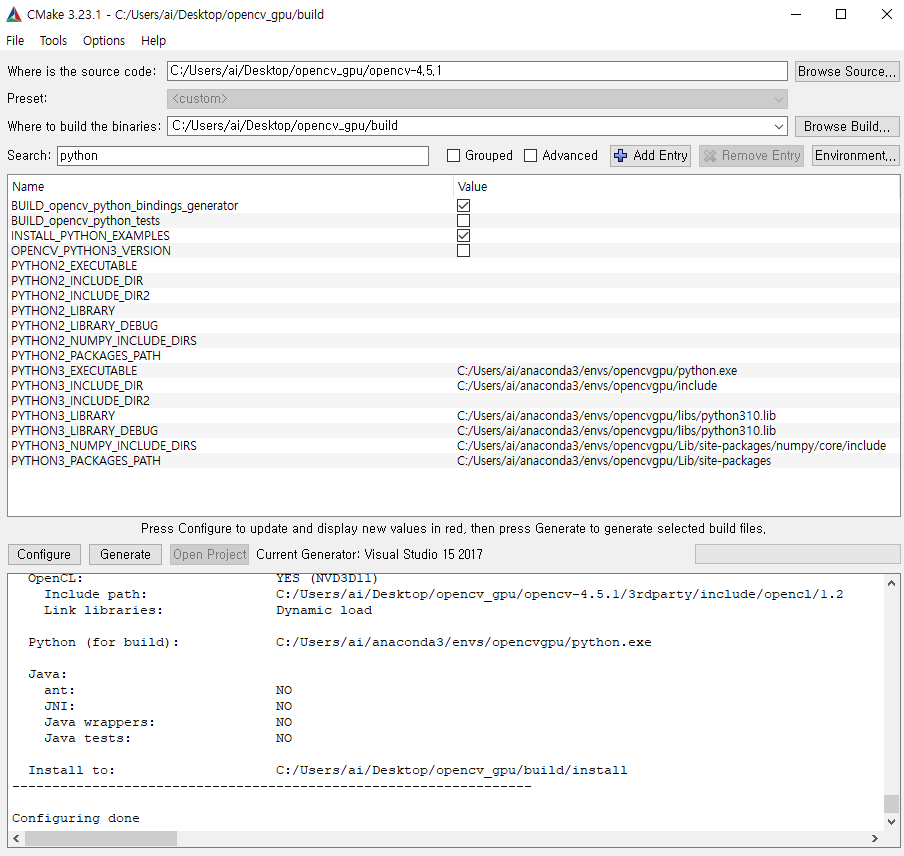904x856 pixels.
Task: Select the PYTHON2_LIBRARY_DEBUG entry
Action: point(84,326)
